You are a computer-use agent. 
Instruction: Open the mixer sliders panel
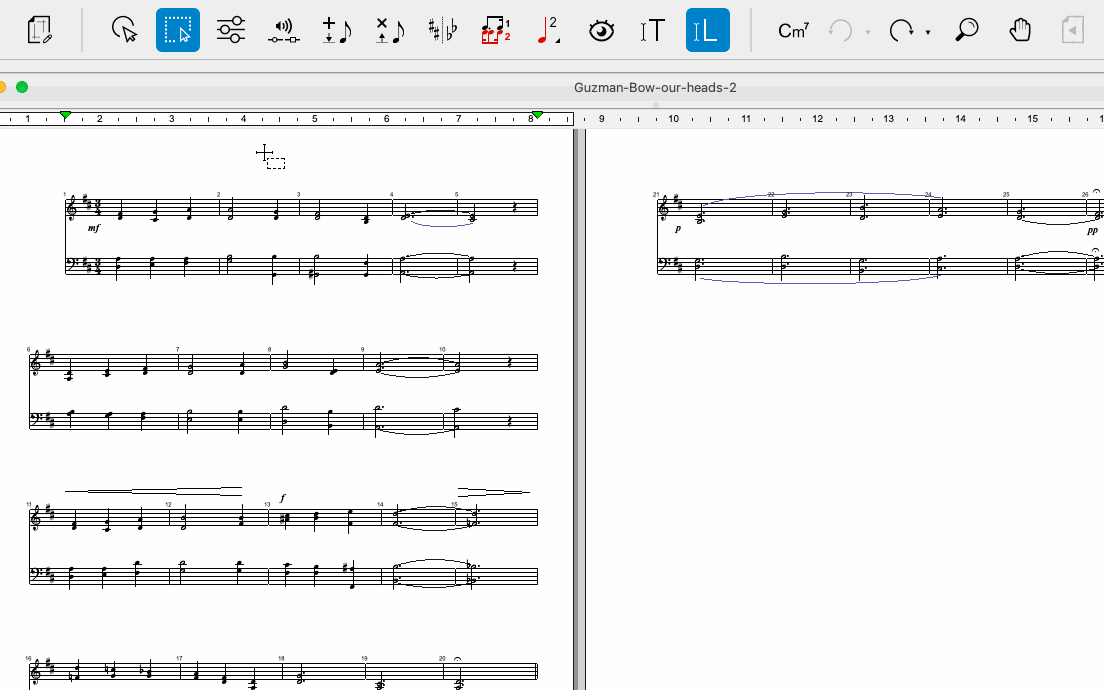(x=230, y=30)
